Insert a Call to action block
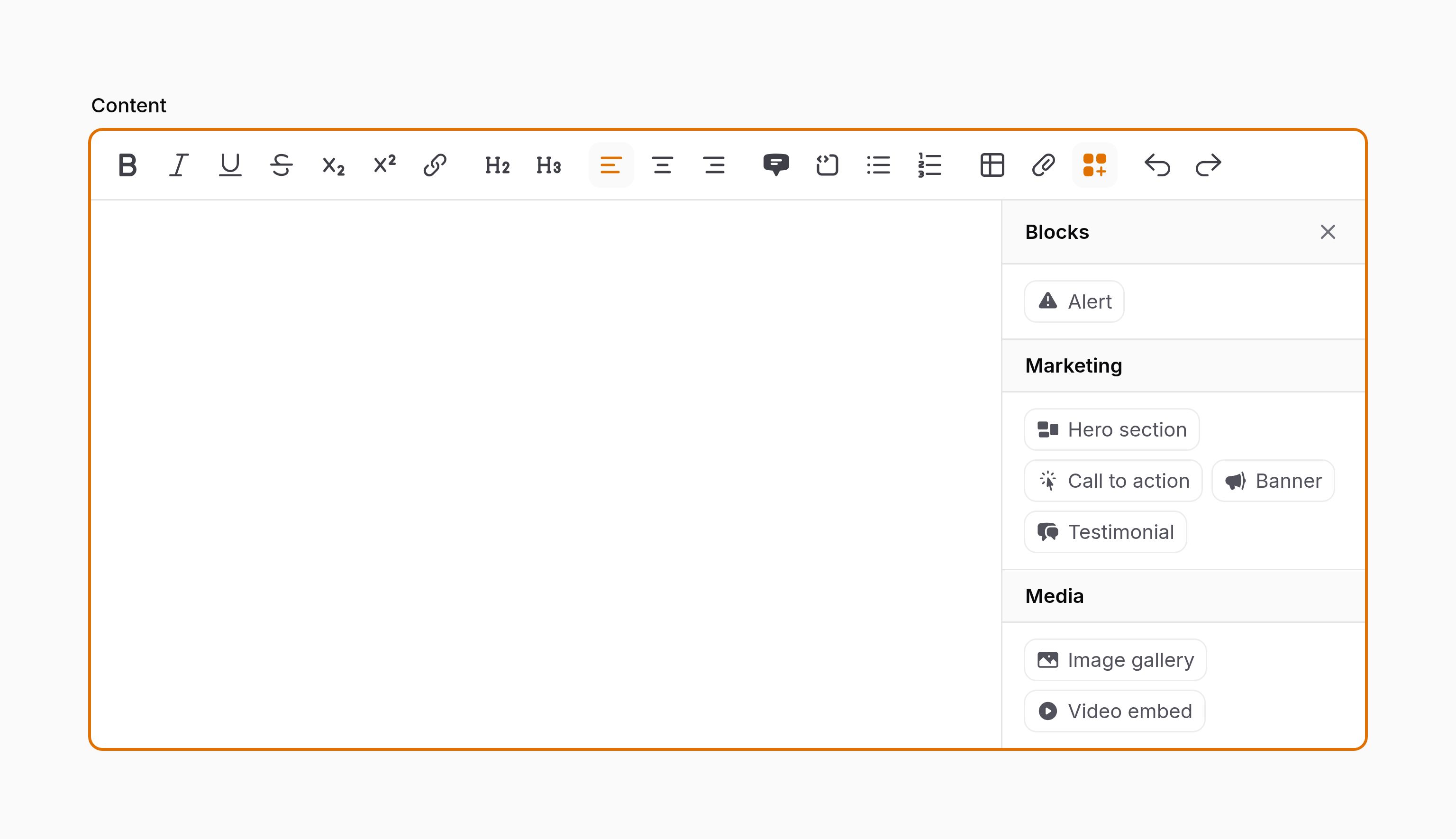1456x839 pixels. [1113, 481]
